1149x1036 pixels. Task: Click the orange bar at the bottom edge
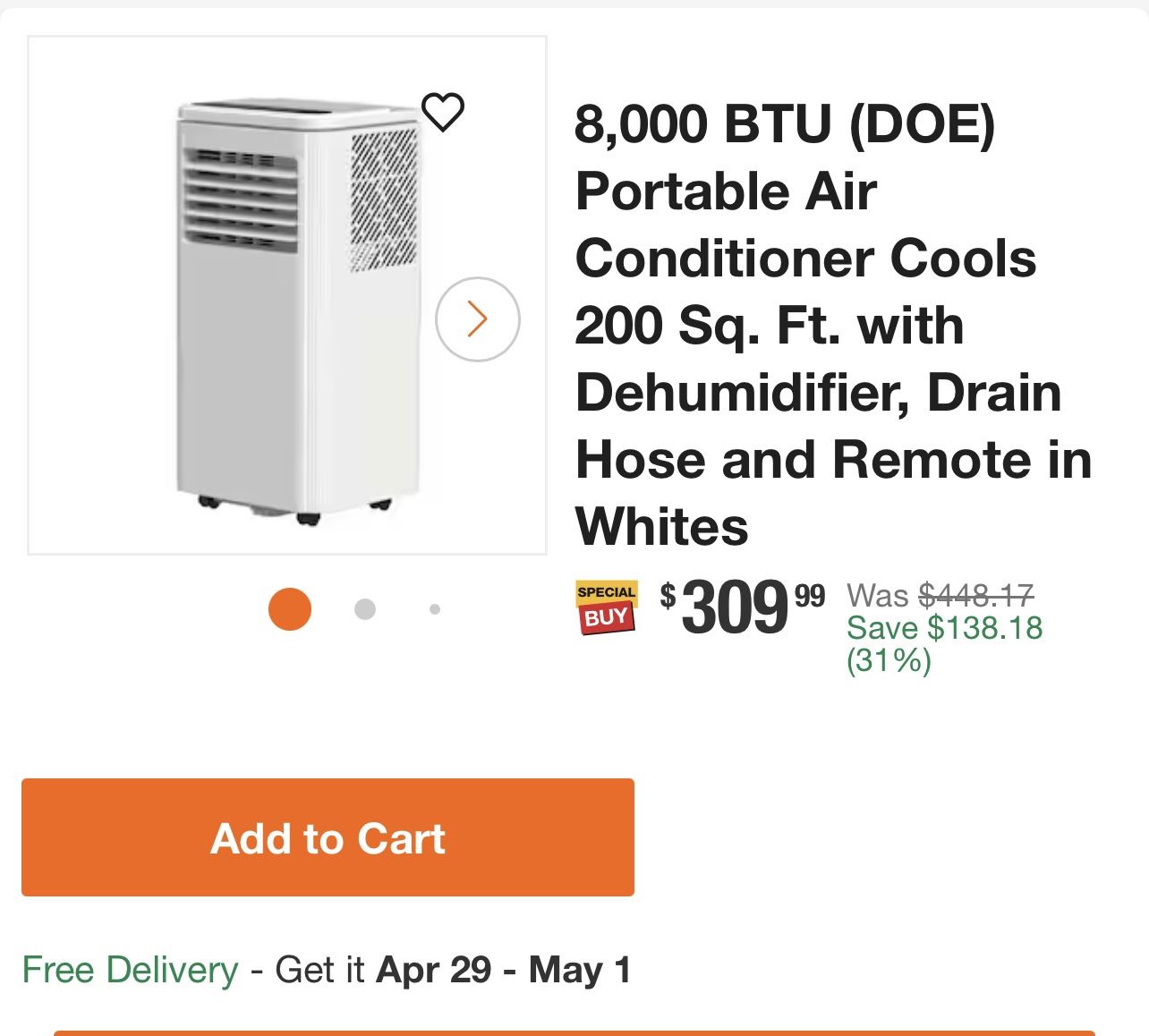click(574, 1032)
